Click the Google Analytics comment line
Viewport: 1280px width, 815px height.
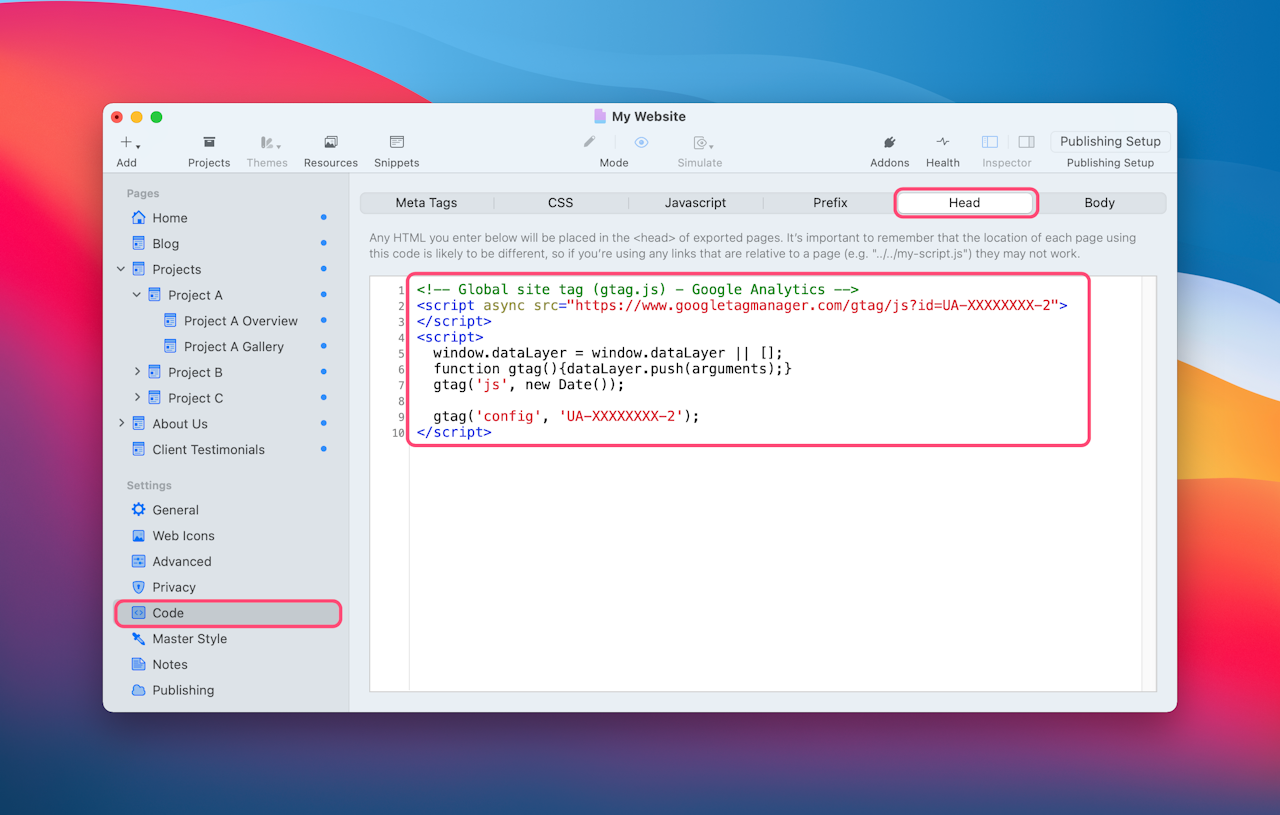click(638, 289)
